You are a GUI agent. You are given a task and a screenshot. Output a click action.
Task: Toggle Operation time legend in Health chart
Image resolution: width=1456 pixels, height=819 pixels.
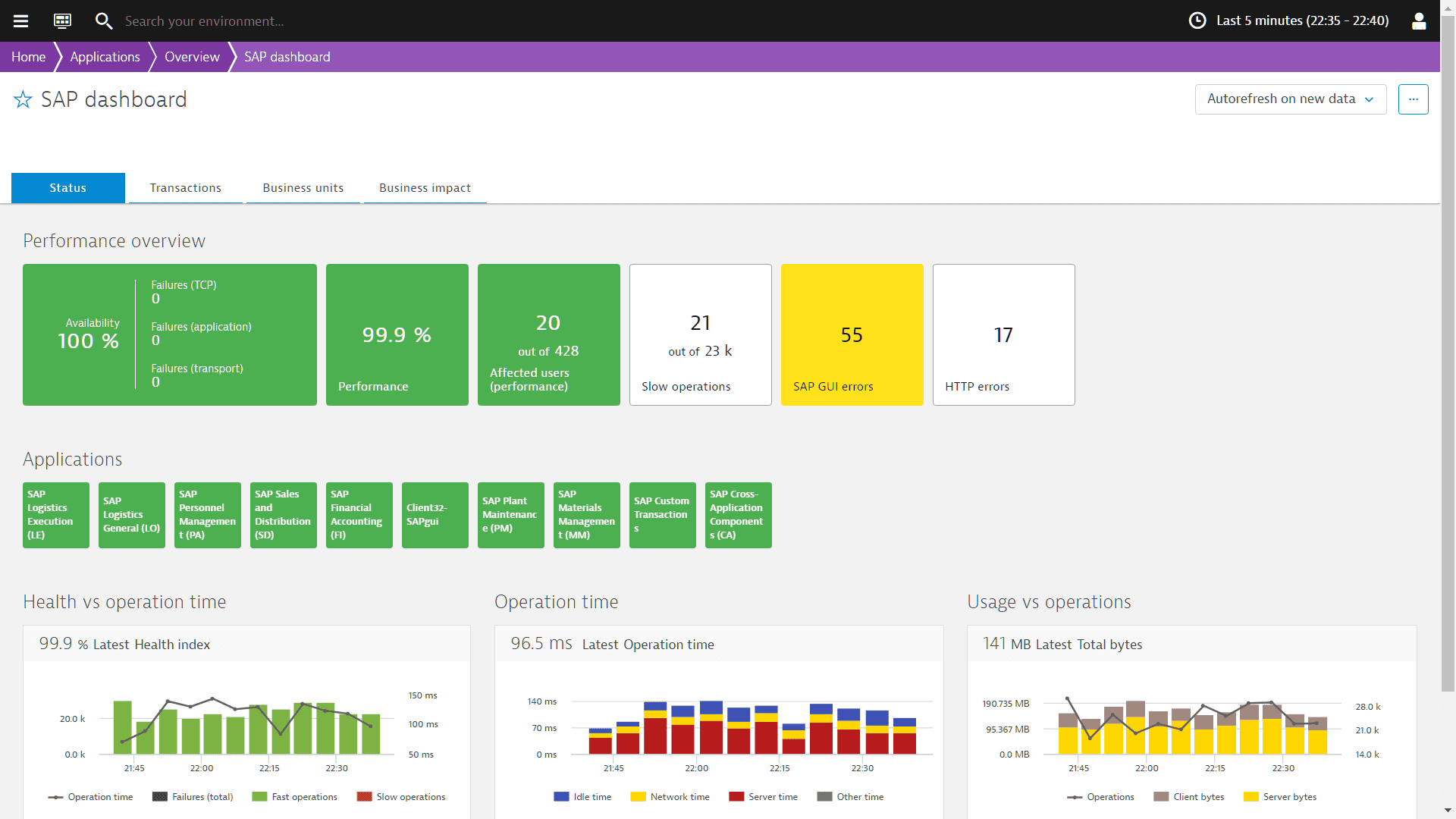91,797
